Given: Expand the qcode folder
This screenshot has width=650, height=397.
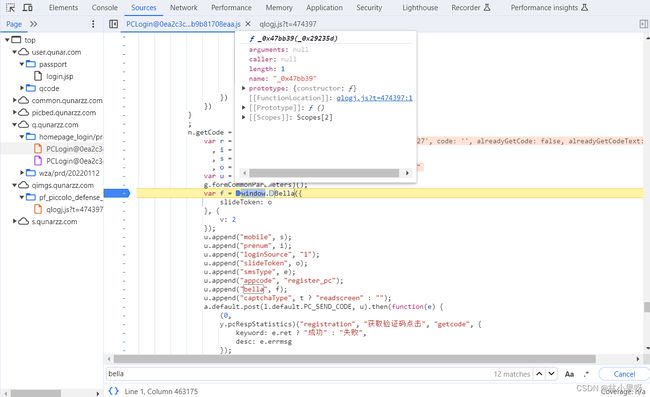Looking at the screenshot, I should coord(22,88).
